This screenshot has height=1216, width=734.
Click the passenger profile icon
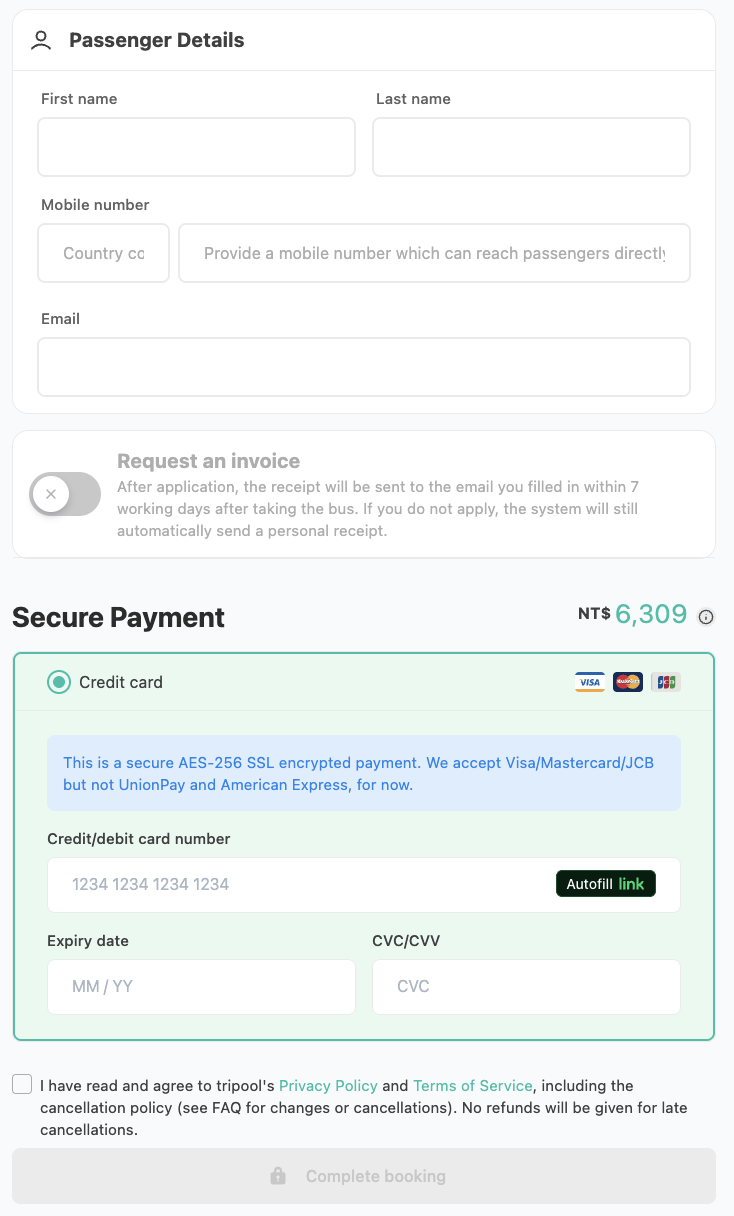(41, 40)
